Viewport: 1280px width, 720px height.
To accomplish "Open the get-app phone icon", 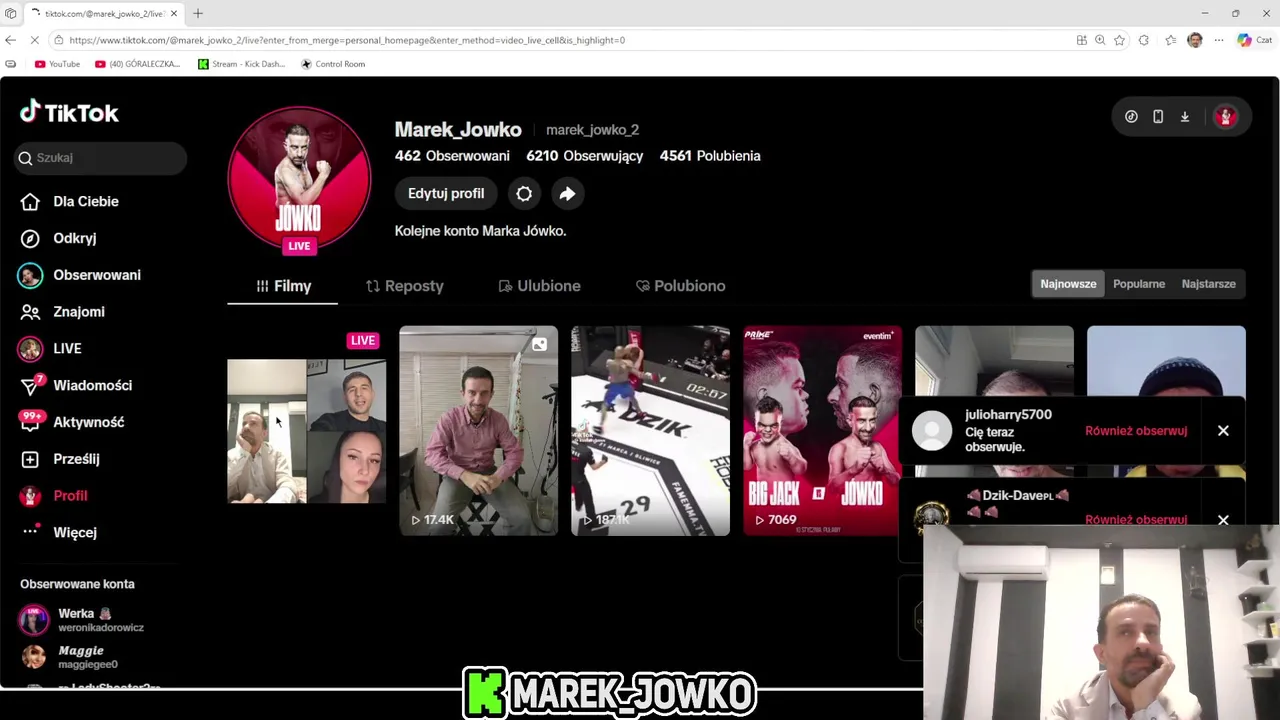I will click(1158, 117).
